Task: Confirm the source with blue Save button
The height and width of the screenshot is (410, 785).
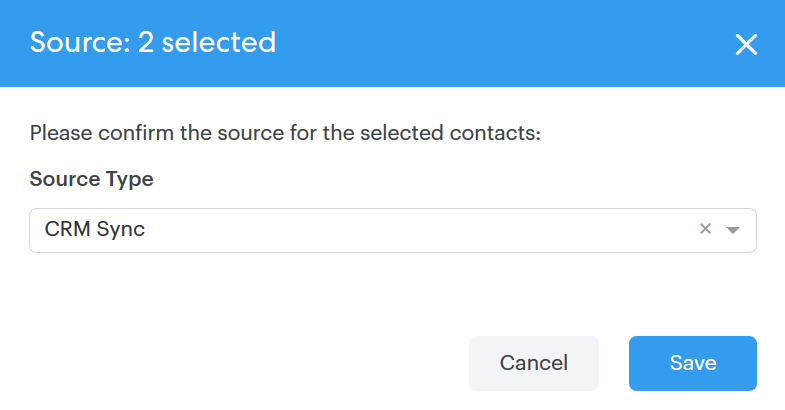Action: [692, 363]
